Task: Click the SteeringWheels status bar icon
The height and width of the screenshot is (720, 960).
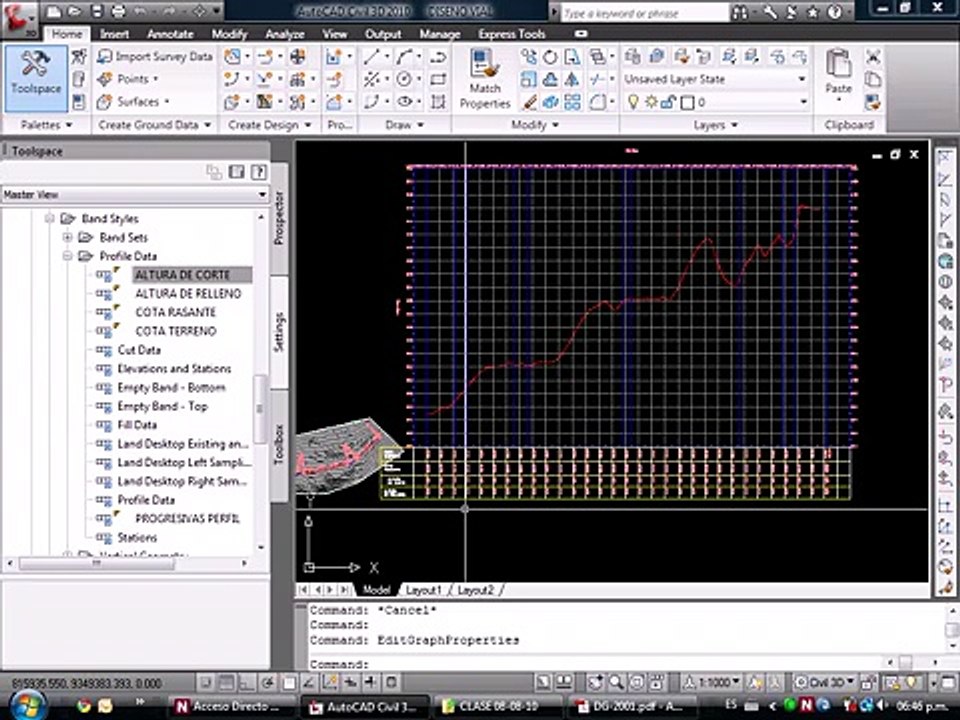Action: click(x=637, y=682)
